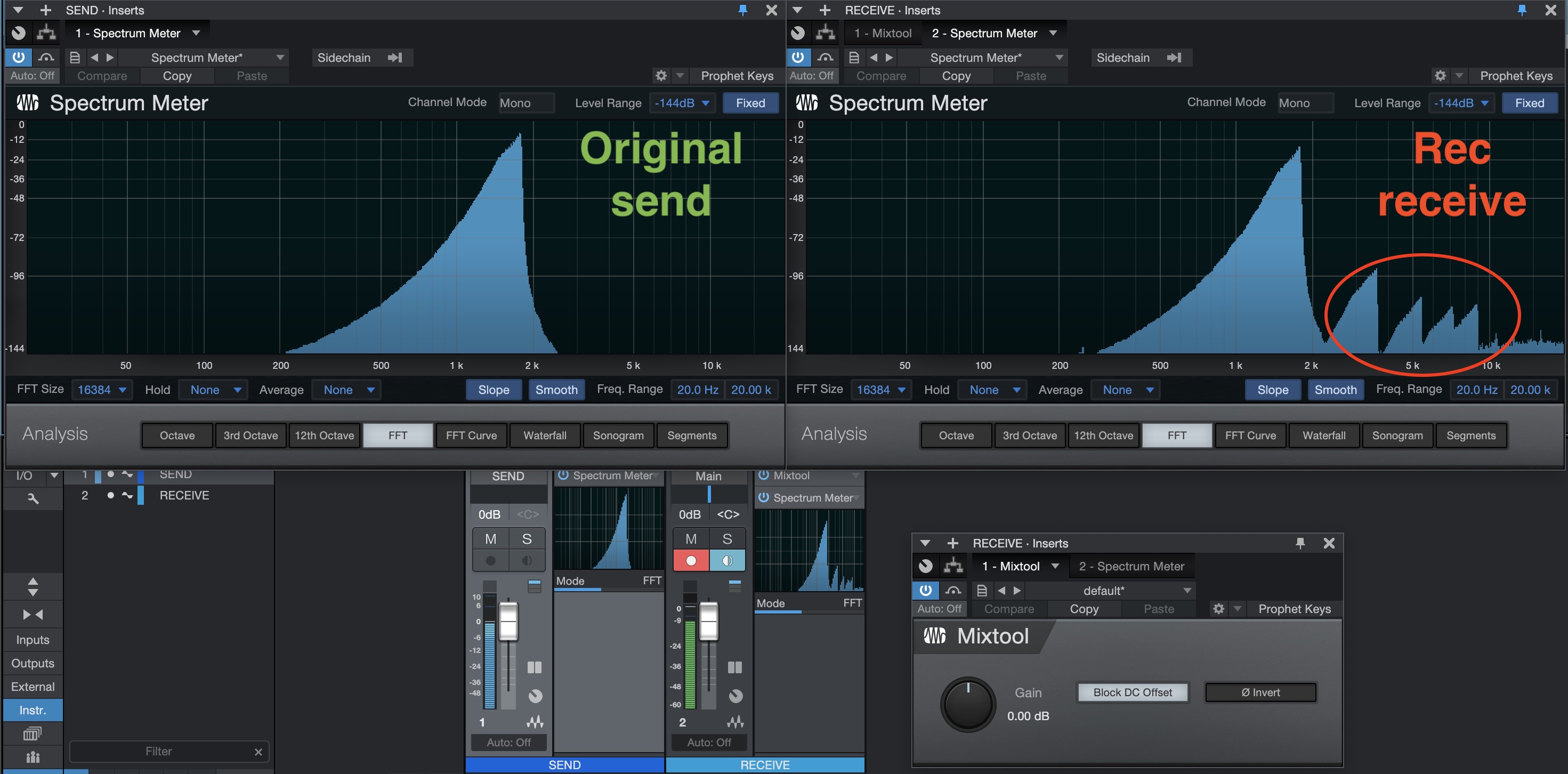
Task: Select Sonogram analysis in RECEIVE meter
Action: point(1397,436)
